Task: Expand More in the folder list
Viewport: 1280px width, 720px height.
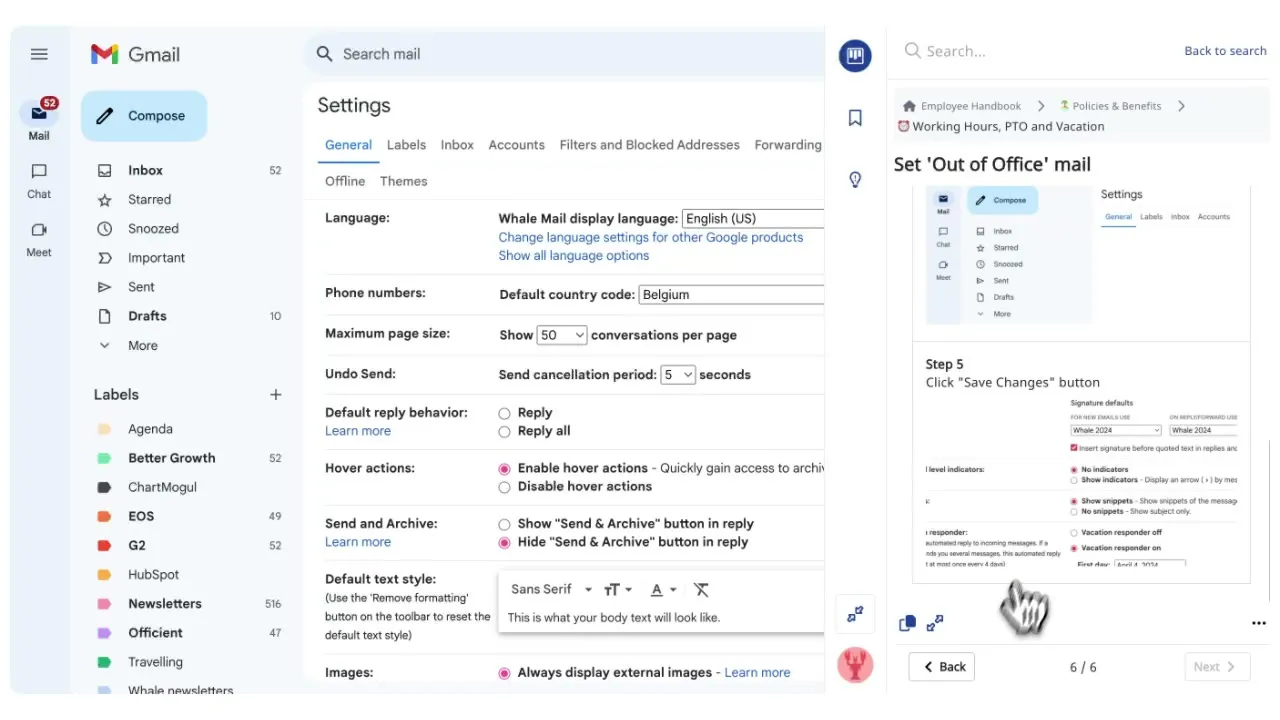Action: (x=143, y=346)
